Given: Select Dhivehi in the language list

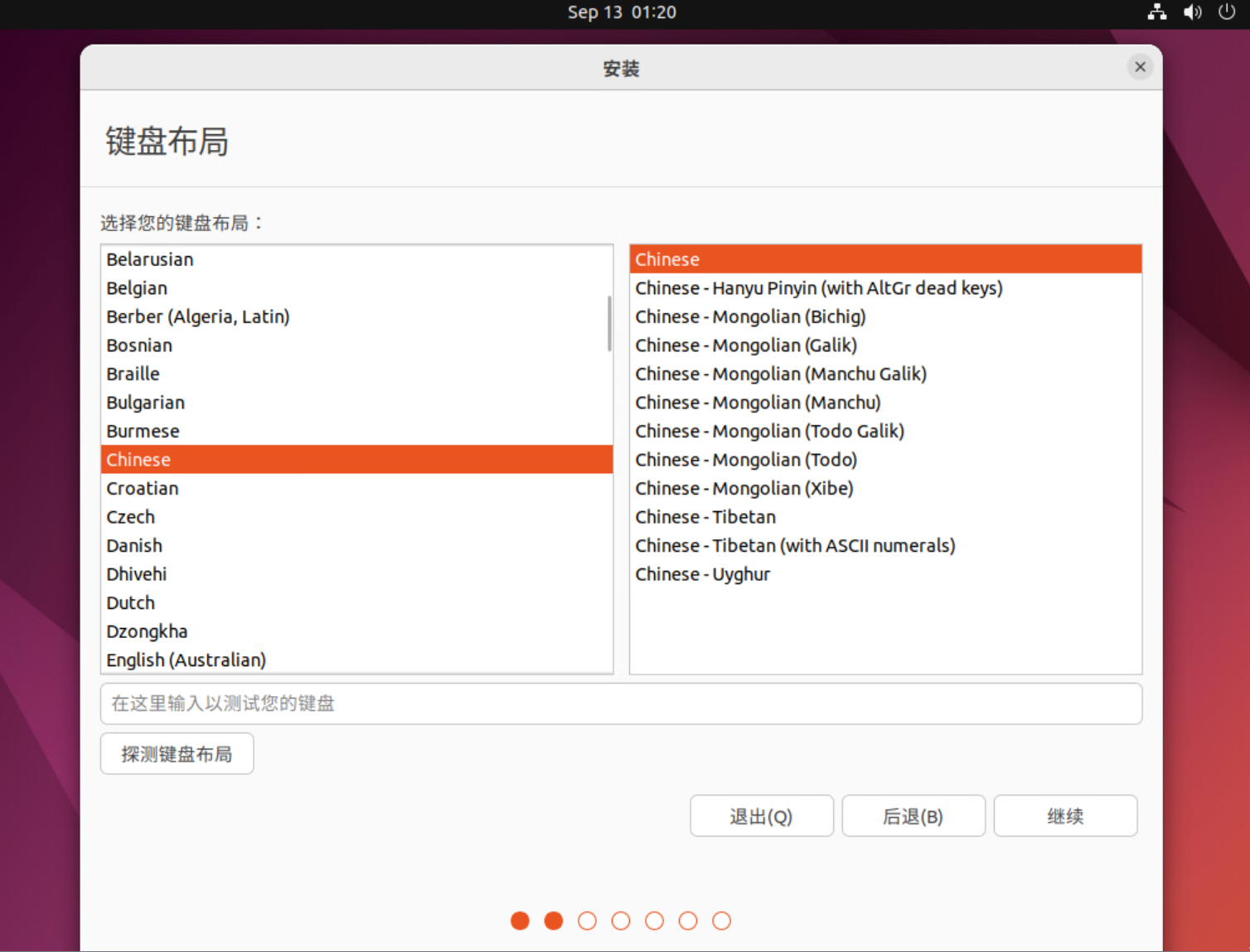Looking at the screenshot, I should 356,574.
